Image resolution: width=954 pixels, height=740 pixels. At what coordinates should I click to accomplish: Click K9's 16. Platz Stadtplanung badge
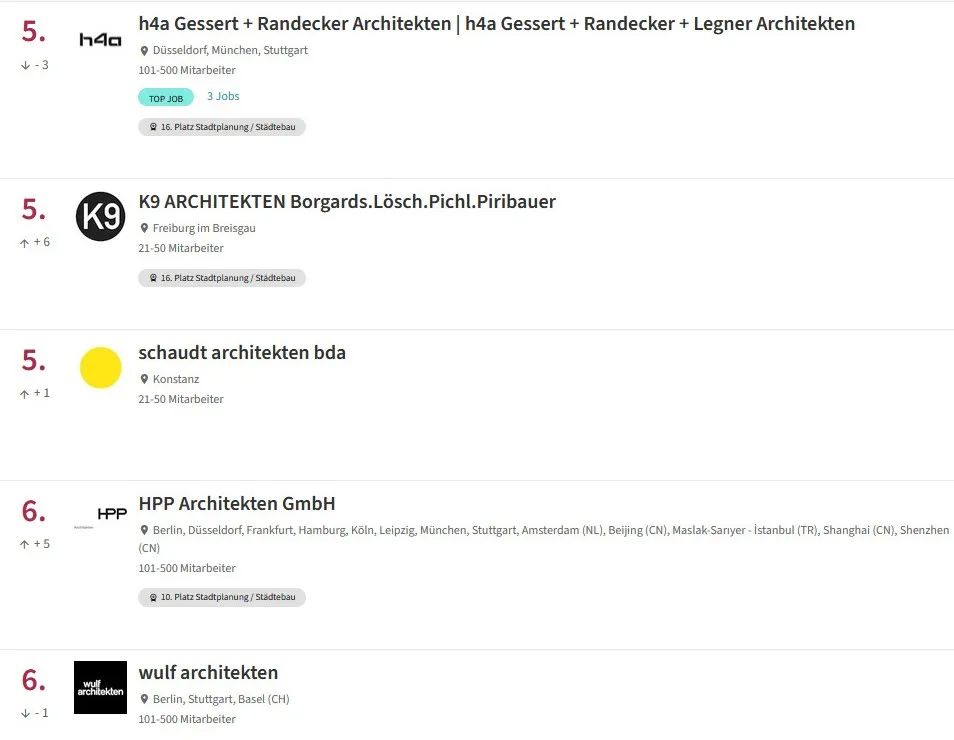point(222,278)
